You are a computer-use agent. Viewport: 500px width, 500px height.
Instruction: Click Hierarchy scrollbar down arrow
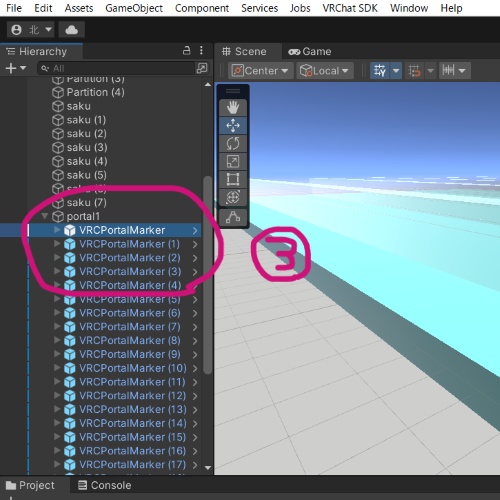point(208,468)
